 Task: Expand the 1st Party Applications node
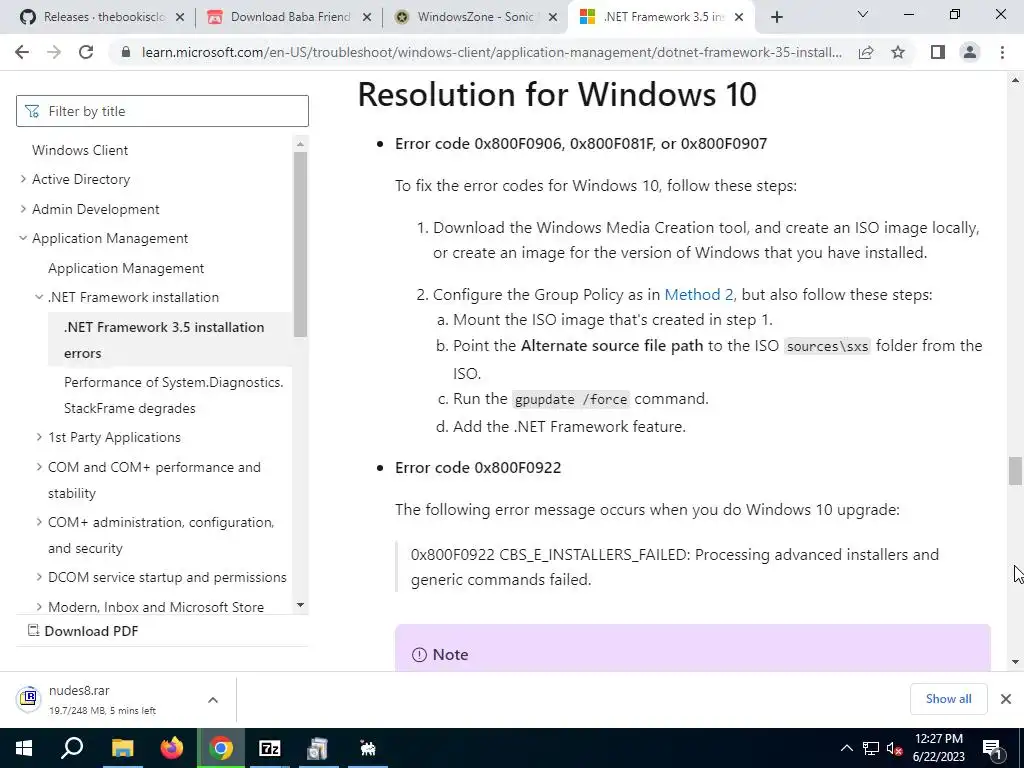click(39, 437)
